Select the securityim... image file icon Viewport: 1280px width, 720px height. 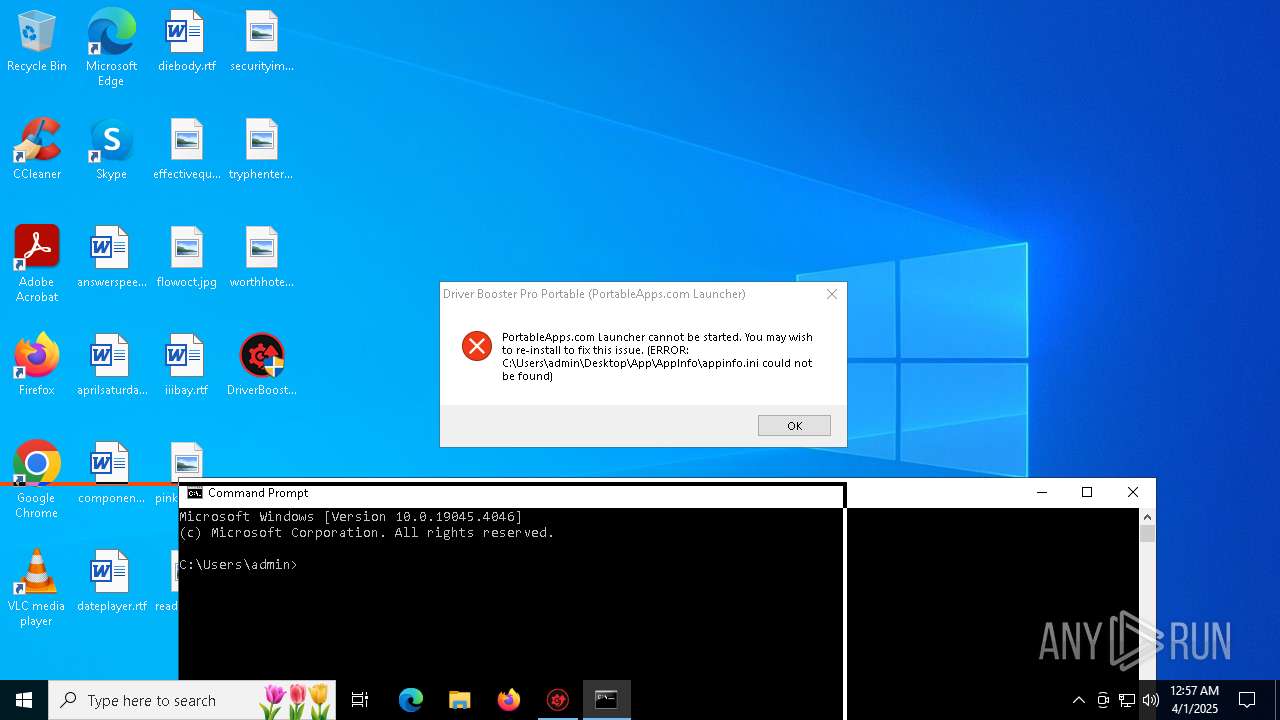pyautogui.click(x=261, y=41)
